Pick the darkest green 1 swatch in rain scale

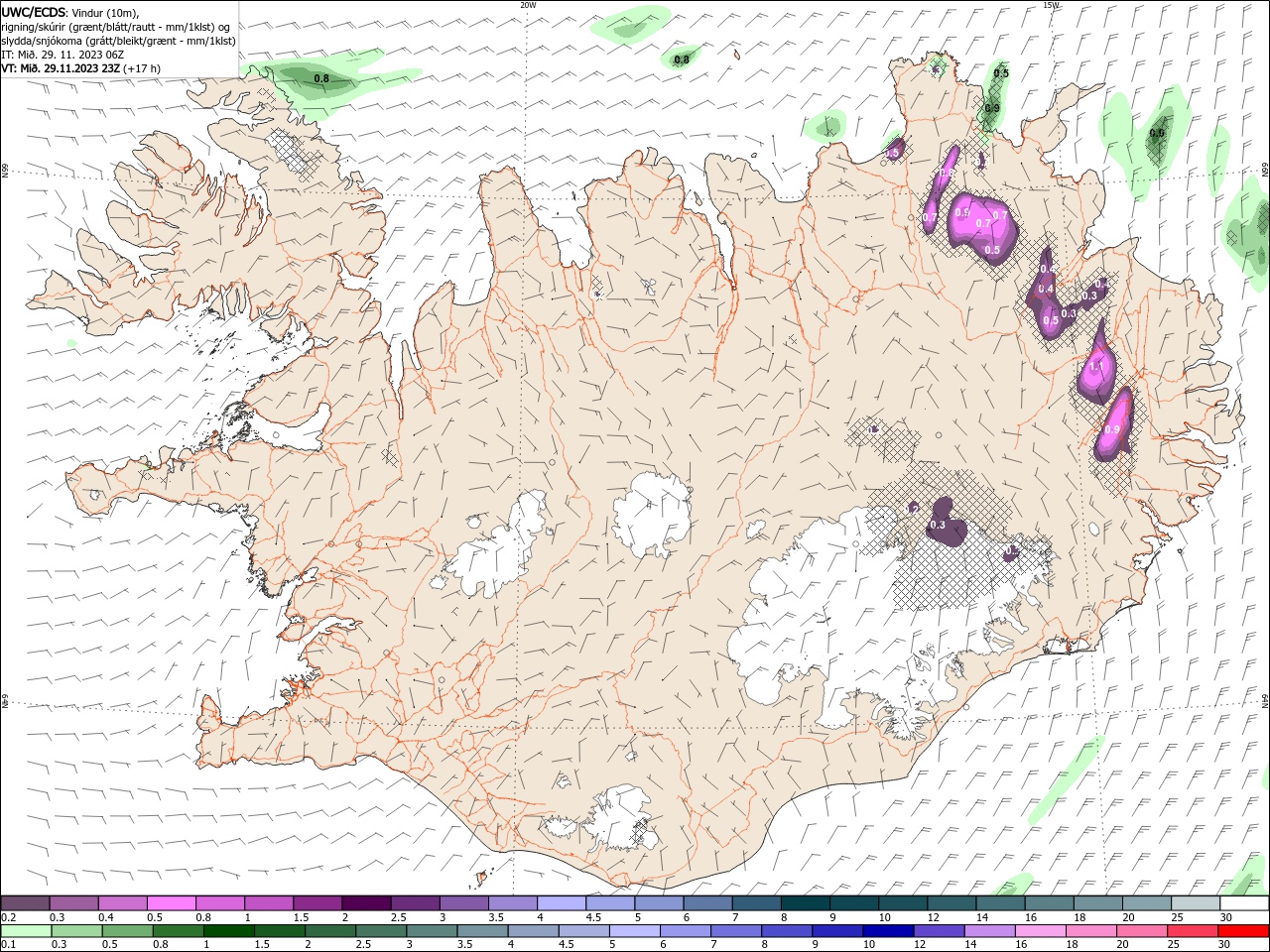pyautogui.click(x=229, y=931)
